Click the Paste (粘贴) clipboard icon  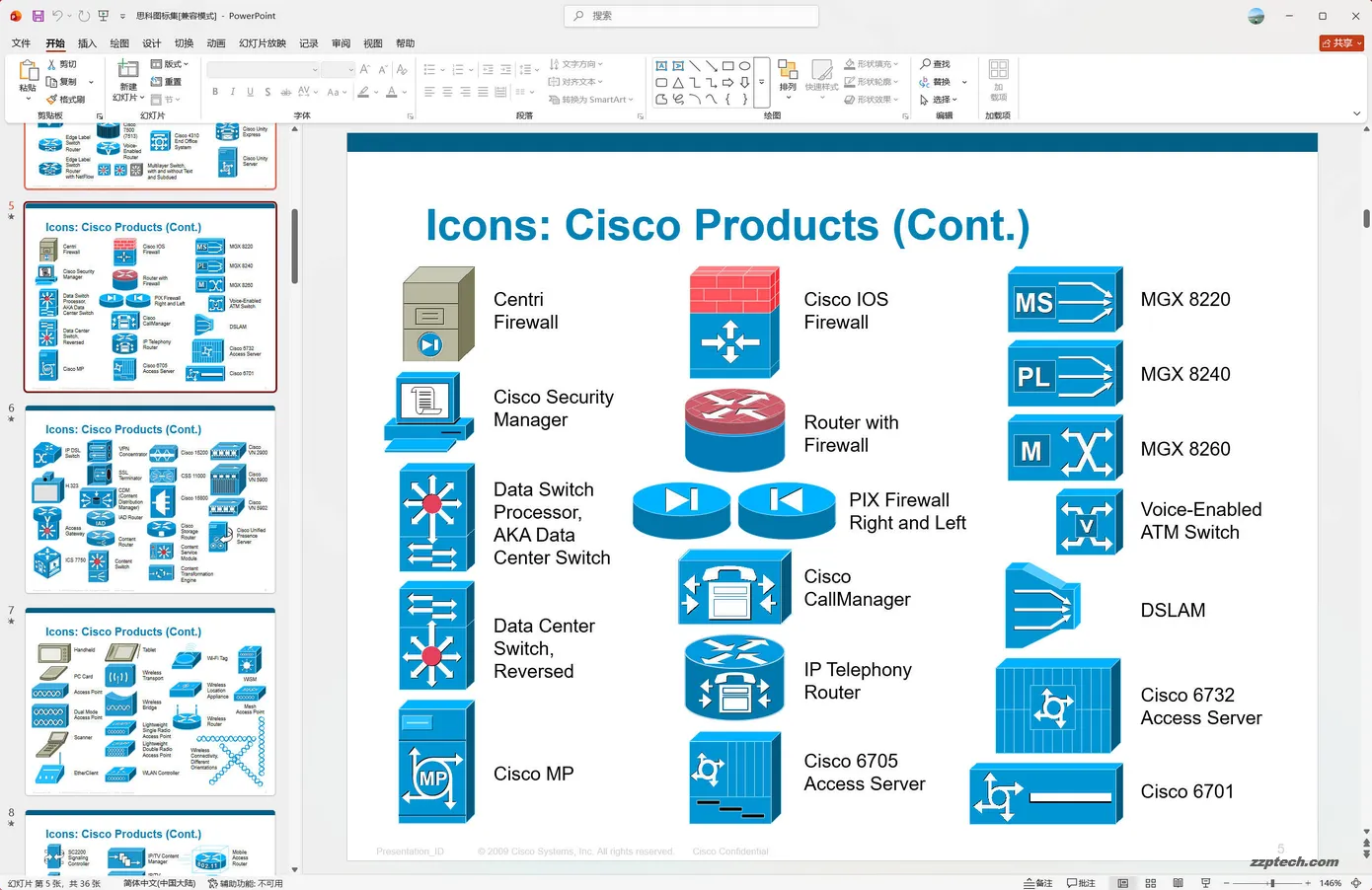(28, 72)
